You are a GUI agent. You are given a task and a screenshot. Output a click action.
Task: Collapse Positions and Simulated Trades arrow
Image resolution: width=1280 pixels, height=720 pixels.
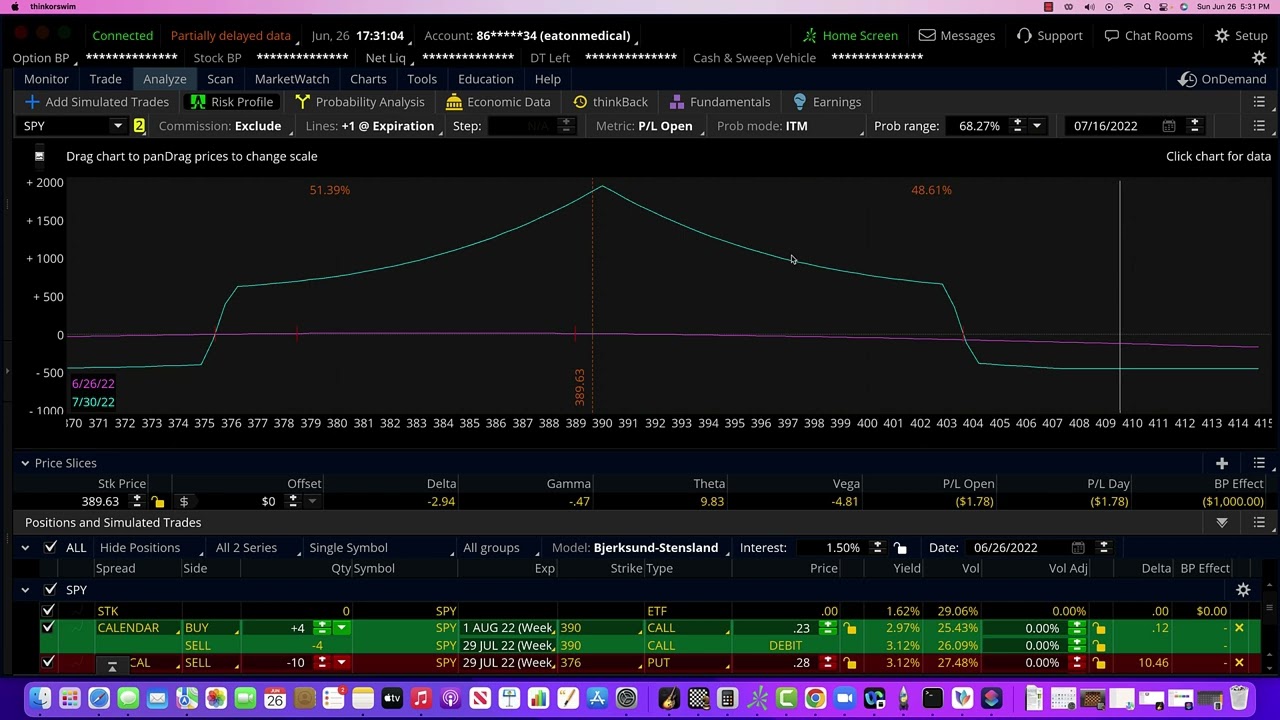click(x=1221, y=523)
